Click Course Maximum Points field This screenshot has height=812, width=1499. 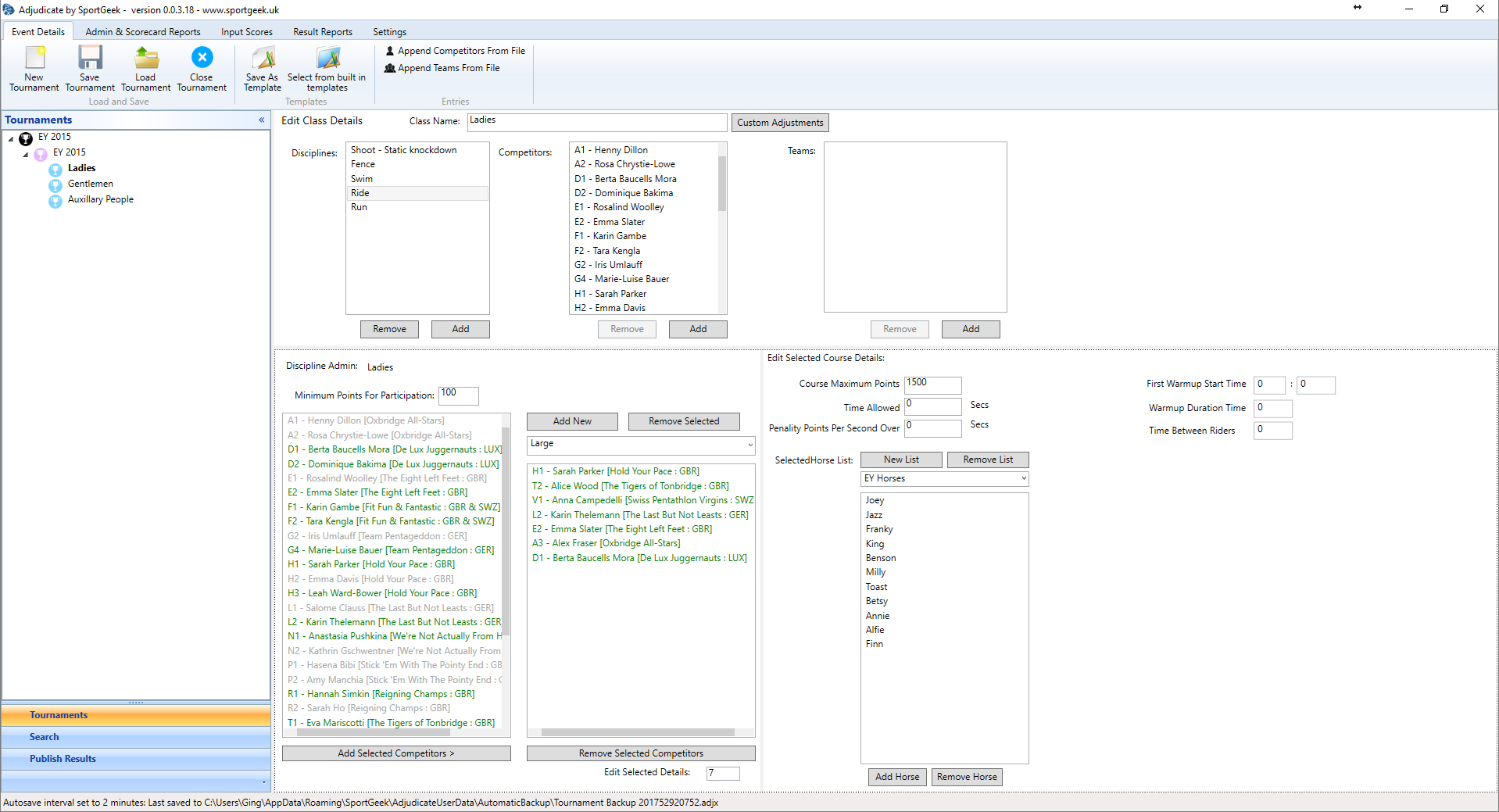pos(933,385)
